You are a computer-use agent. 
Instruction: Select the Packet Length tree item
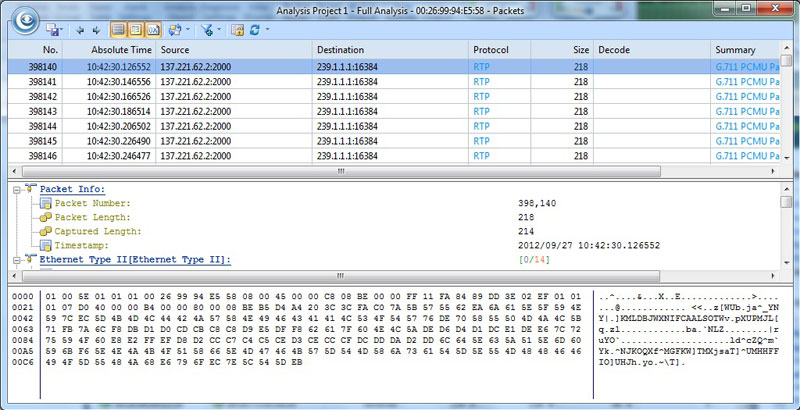(92, 217)
